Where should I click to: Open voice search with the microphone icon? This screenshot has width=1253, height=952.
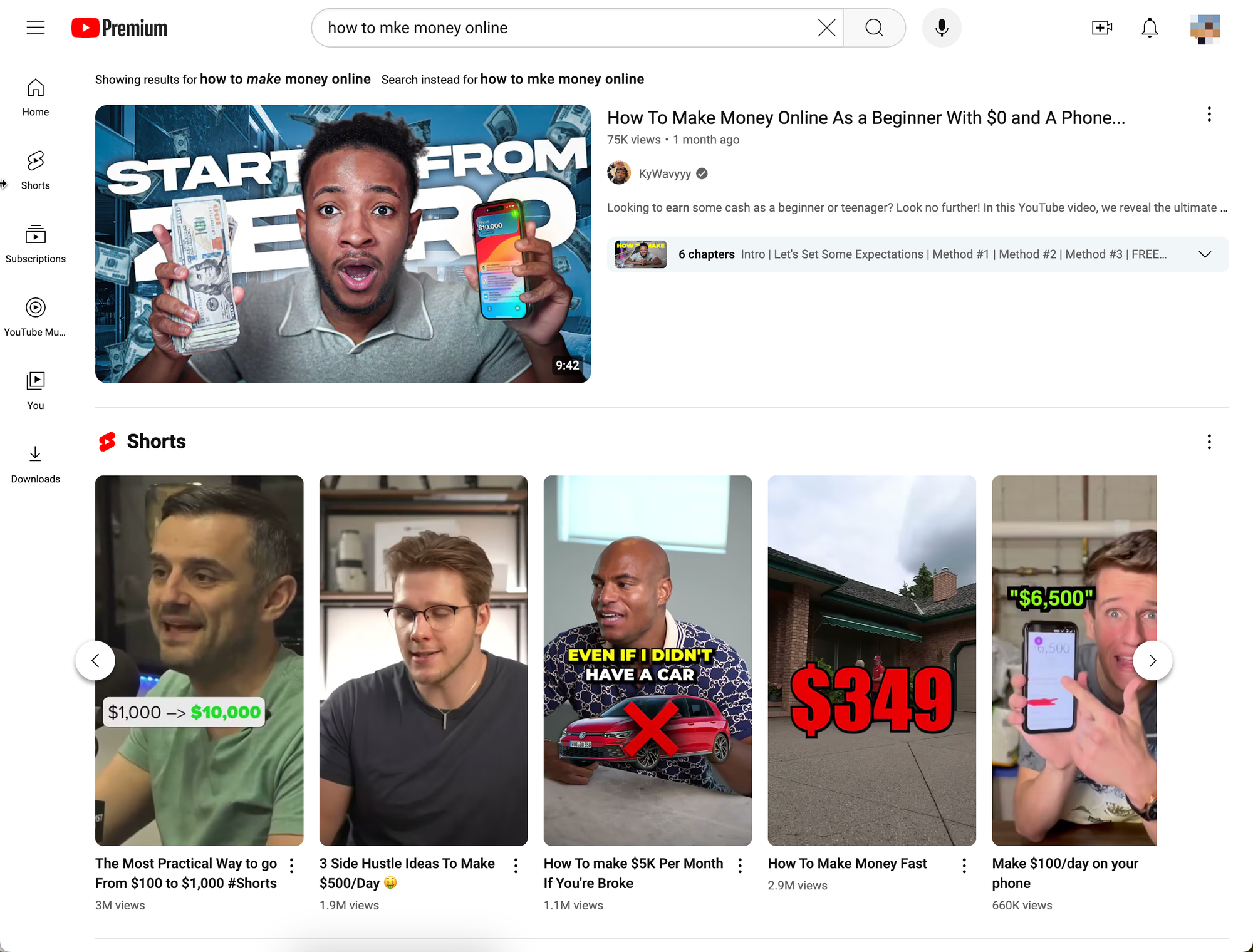(941, 28)
